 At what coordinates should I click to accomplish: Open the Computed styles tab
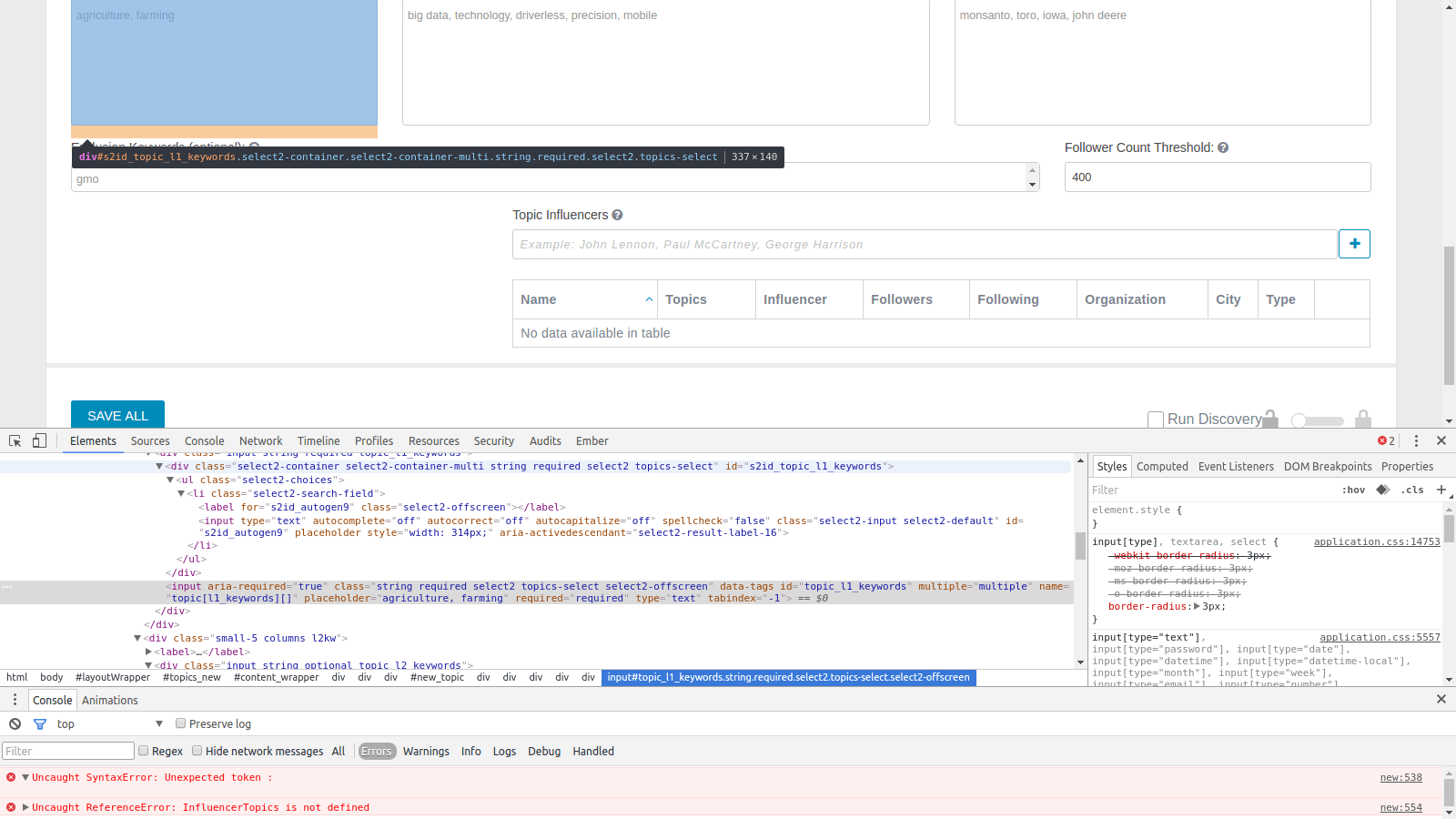click(x=1162, y=466)
